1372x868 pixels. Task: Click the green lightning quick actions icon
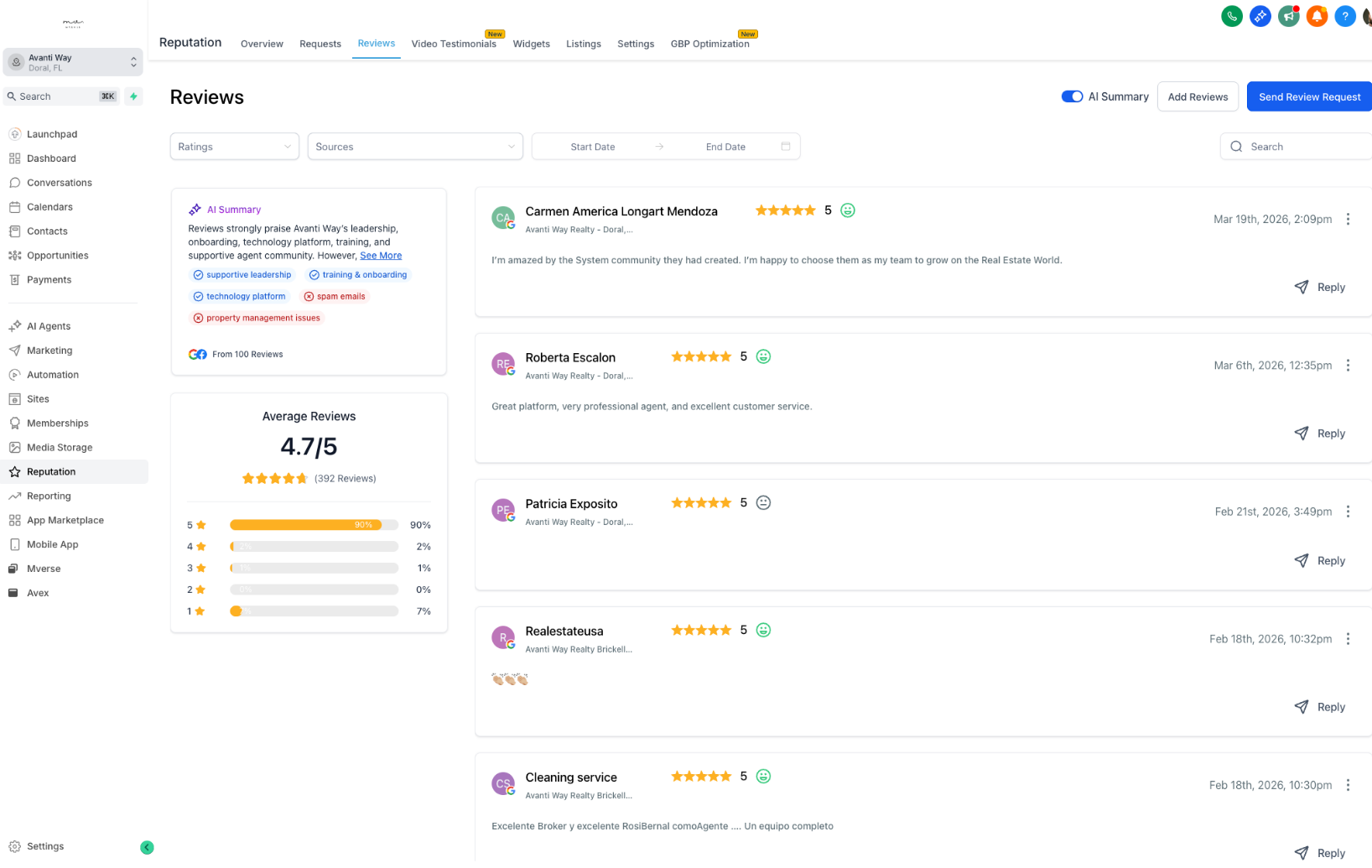pos(133,96)
